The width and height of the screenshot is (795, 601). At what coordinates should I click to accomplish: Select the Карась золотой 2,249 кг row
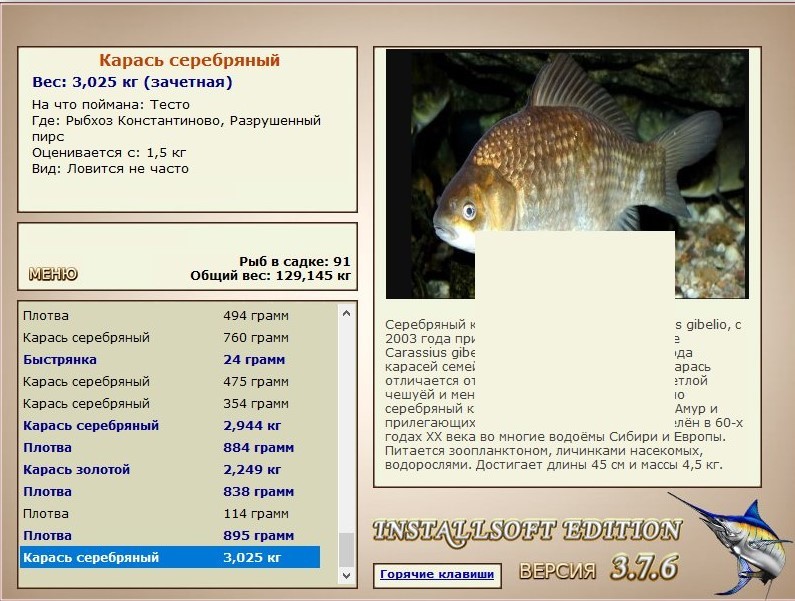pyautogui.click(x=170, y=470)
